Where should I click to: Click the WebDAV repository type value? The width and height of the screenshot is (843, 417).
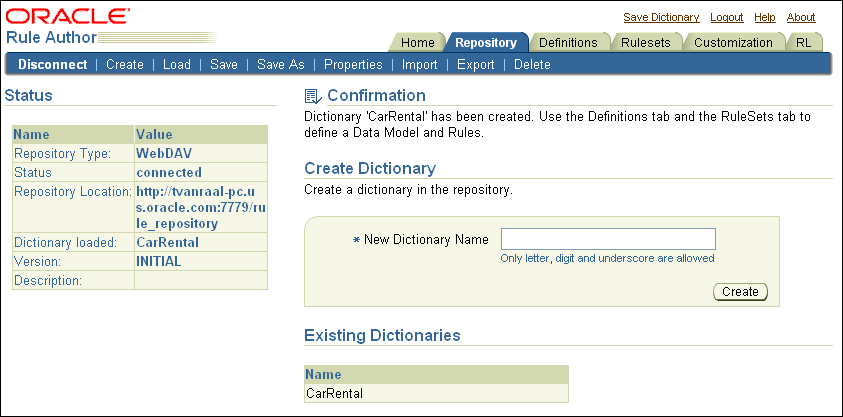[x=164, y=153]
